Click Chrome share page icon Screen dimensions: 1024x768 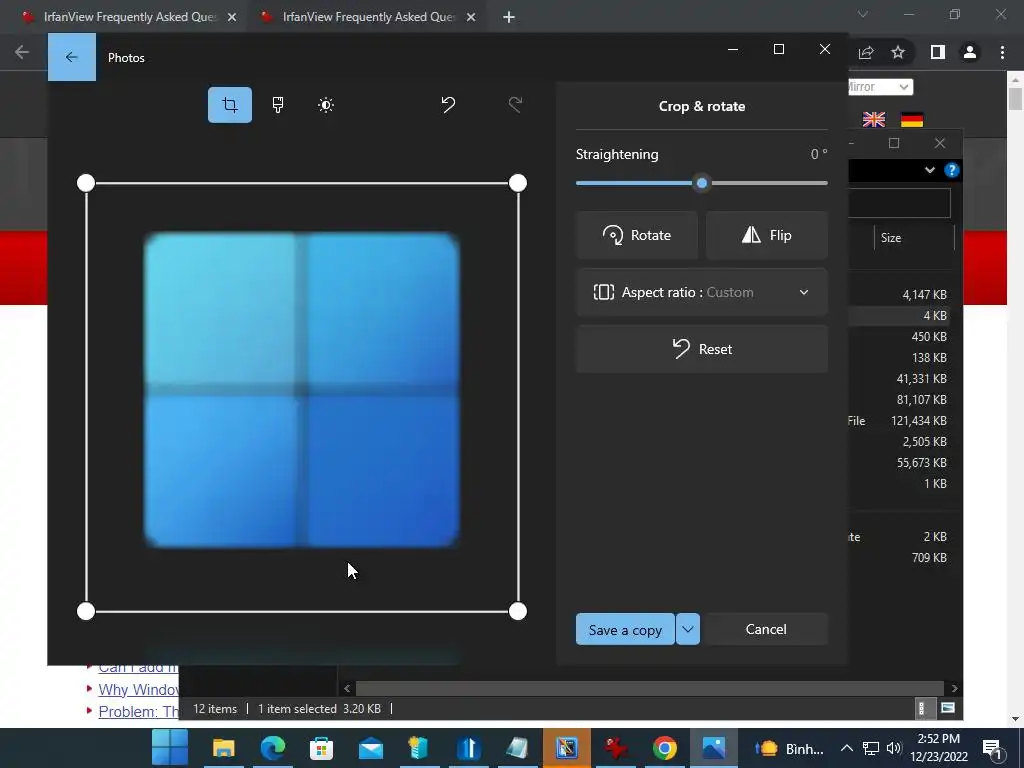coord(866,52)
